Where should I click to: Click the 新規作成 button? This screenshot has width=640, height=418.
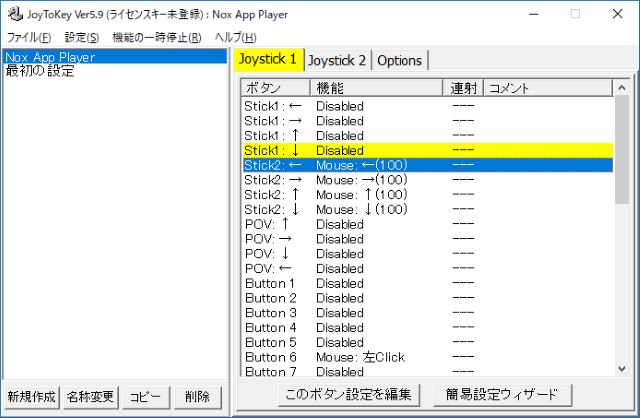[32, 396]
